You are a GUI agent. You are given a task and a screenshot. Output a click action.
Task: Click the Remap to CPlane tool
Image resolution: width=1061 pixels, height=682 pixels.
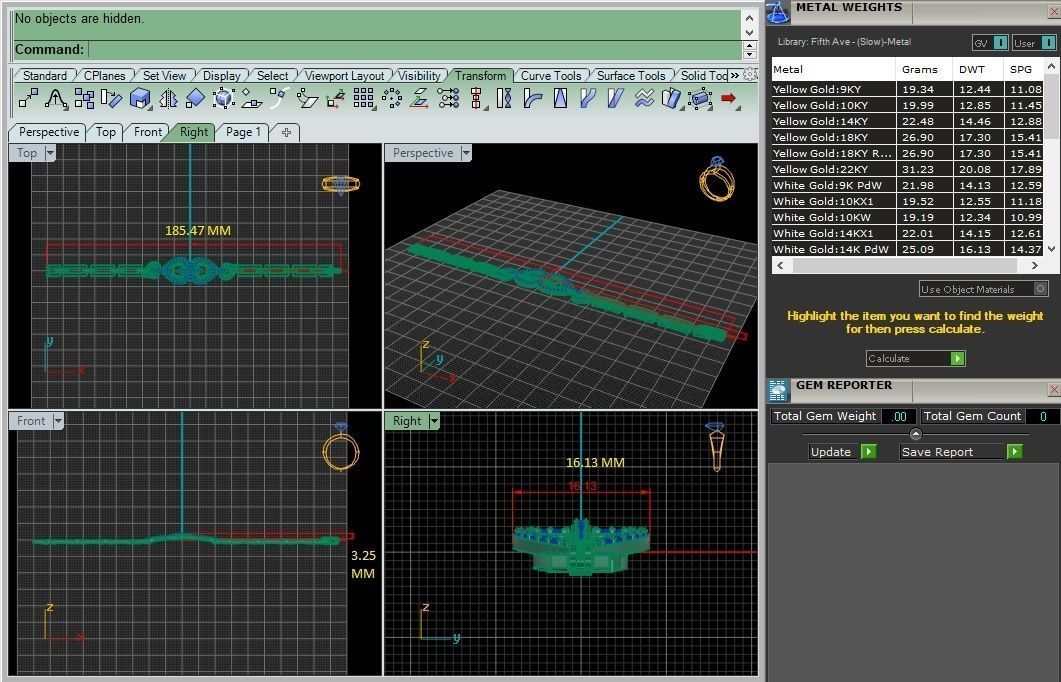(335, 99)
